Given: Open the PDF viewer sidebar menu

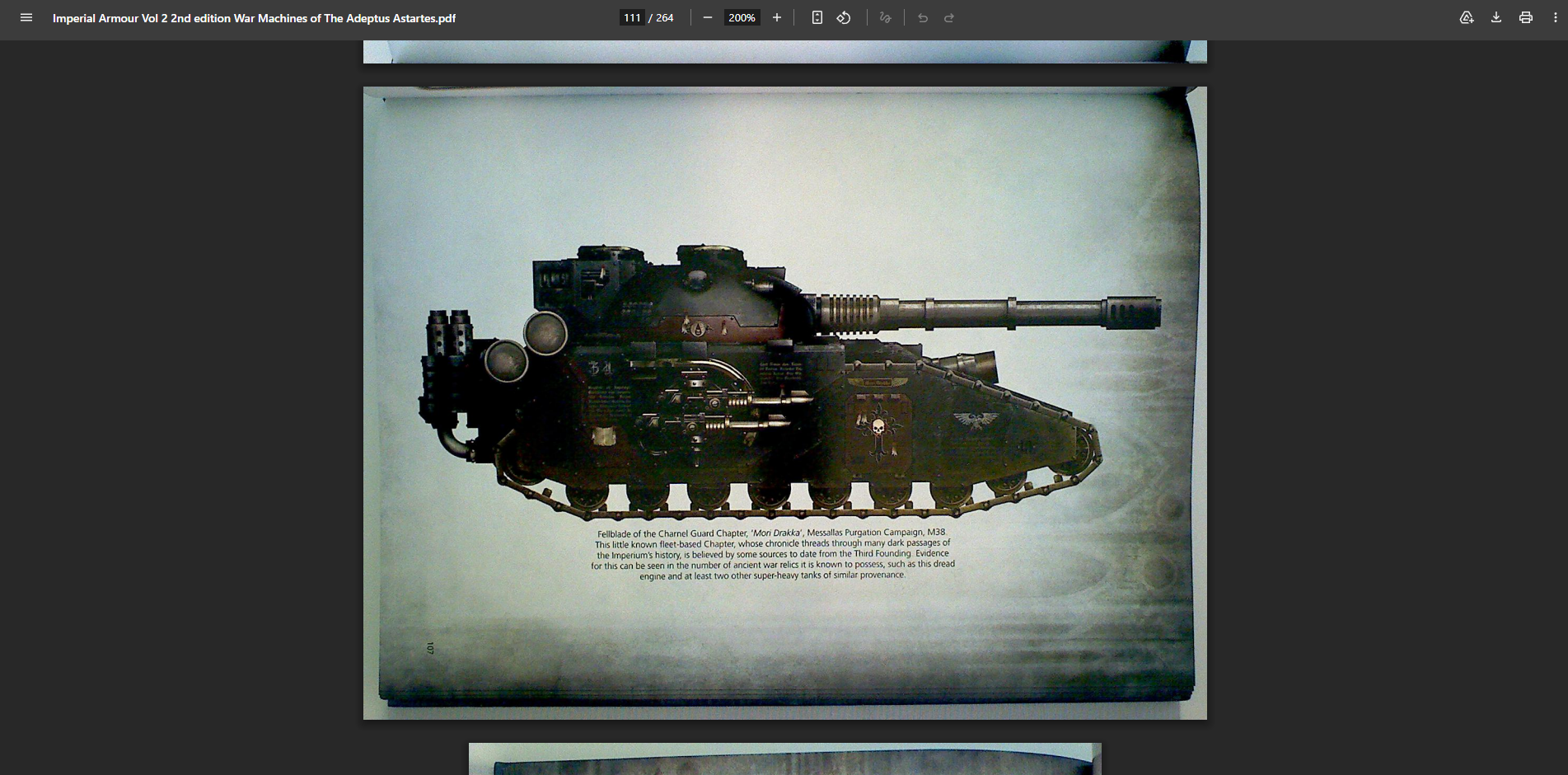Looking at the screenshot, I should click(x=26, y=17).
